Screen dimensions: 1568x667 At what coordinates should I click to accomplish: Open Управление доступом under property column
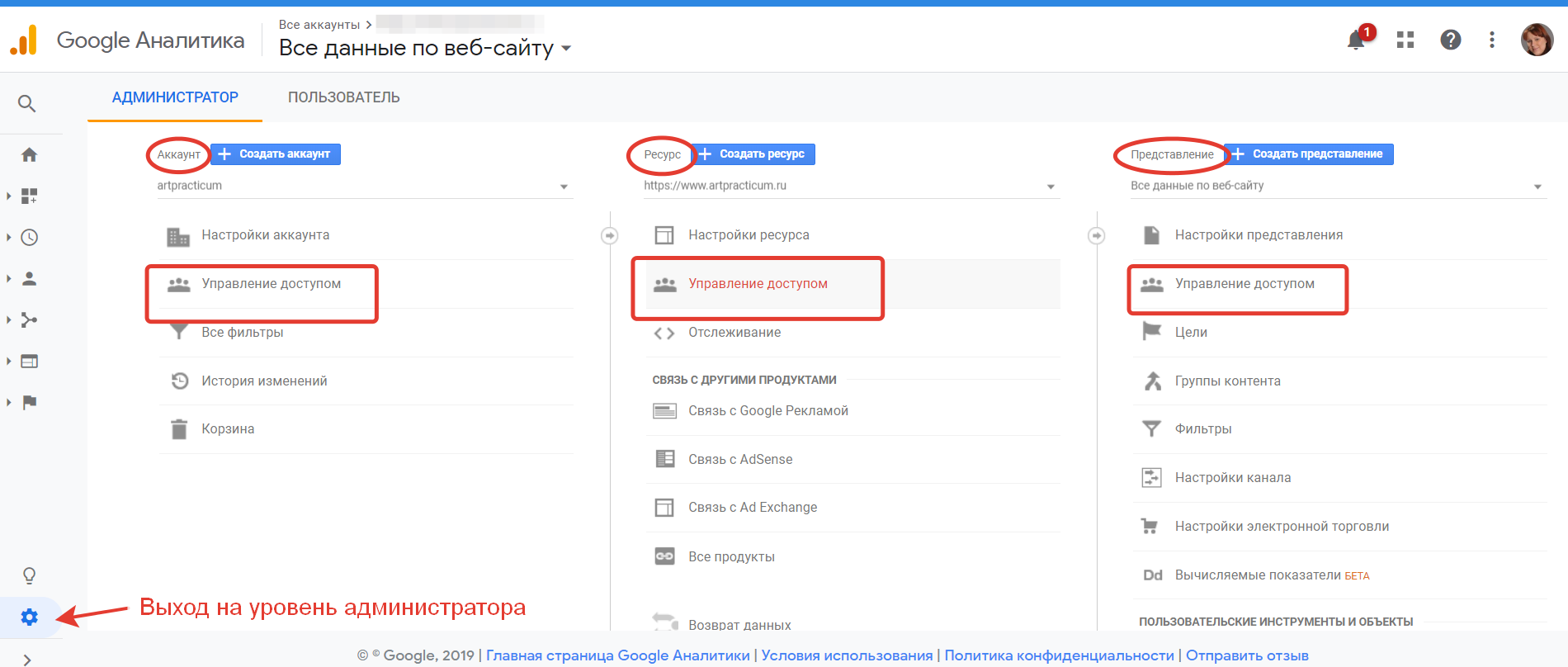pos(758,284)
